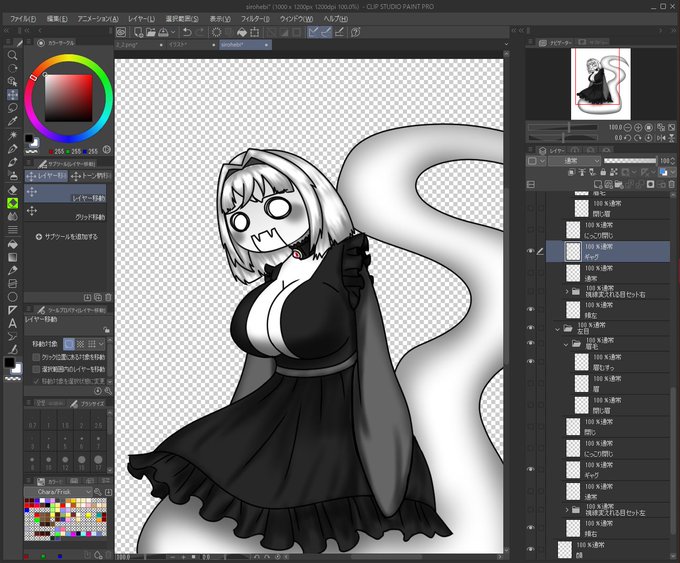The width and height of the screenshot is (680, 563).
Task: Select the Zoom magnifier tool
Action: 13,55
